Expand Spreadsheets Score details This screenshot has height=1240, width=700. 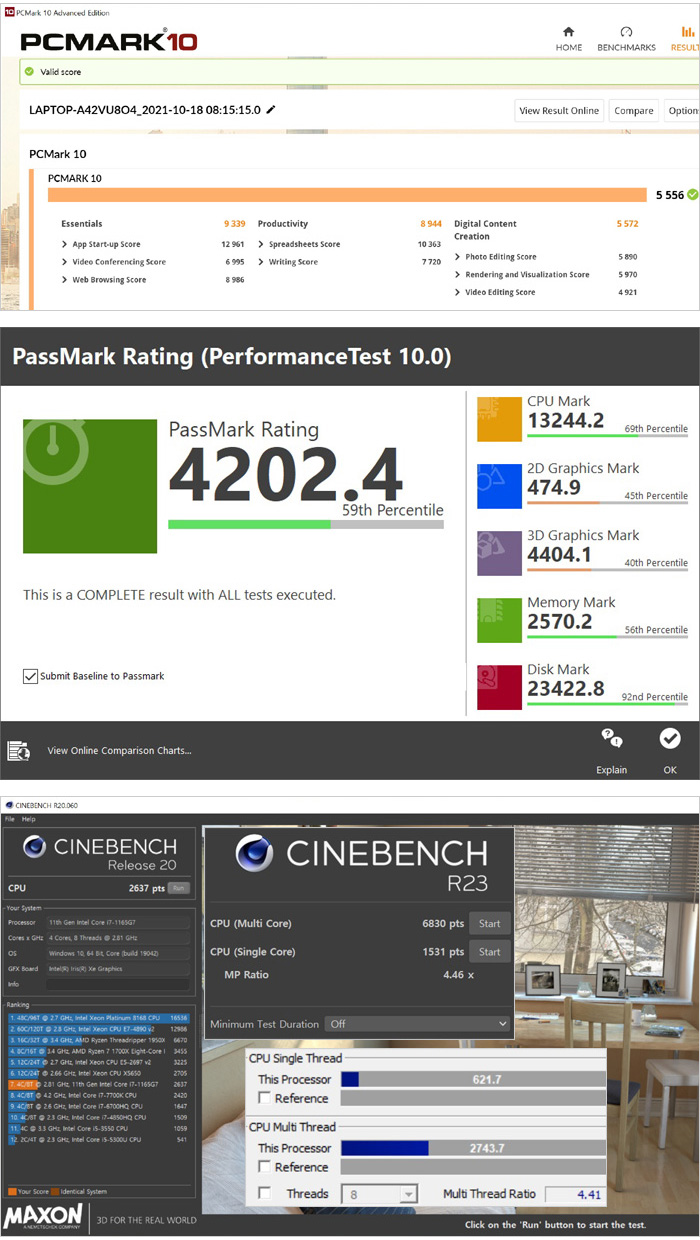click(262, 244)
